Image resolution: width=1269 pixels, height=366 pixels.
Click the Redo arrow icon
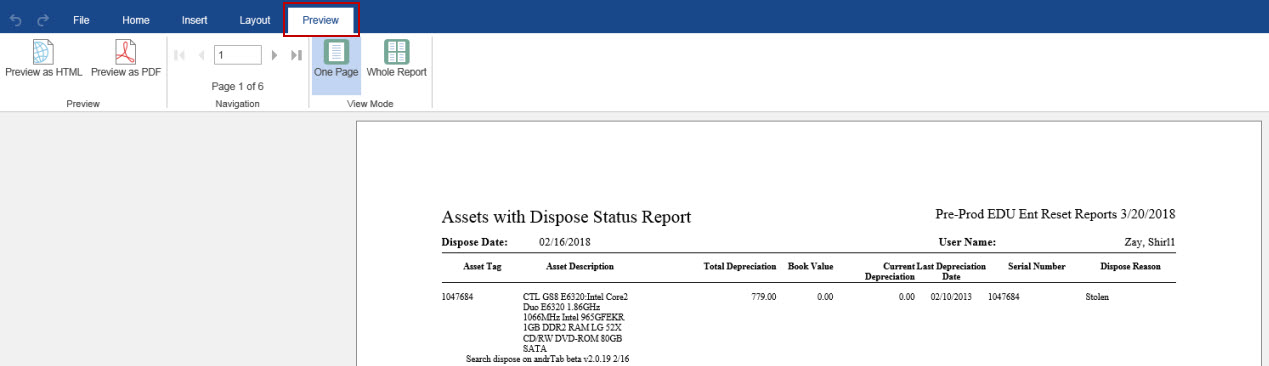[x=43, y=20]
